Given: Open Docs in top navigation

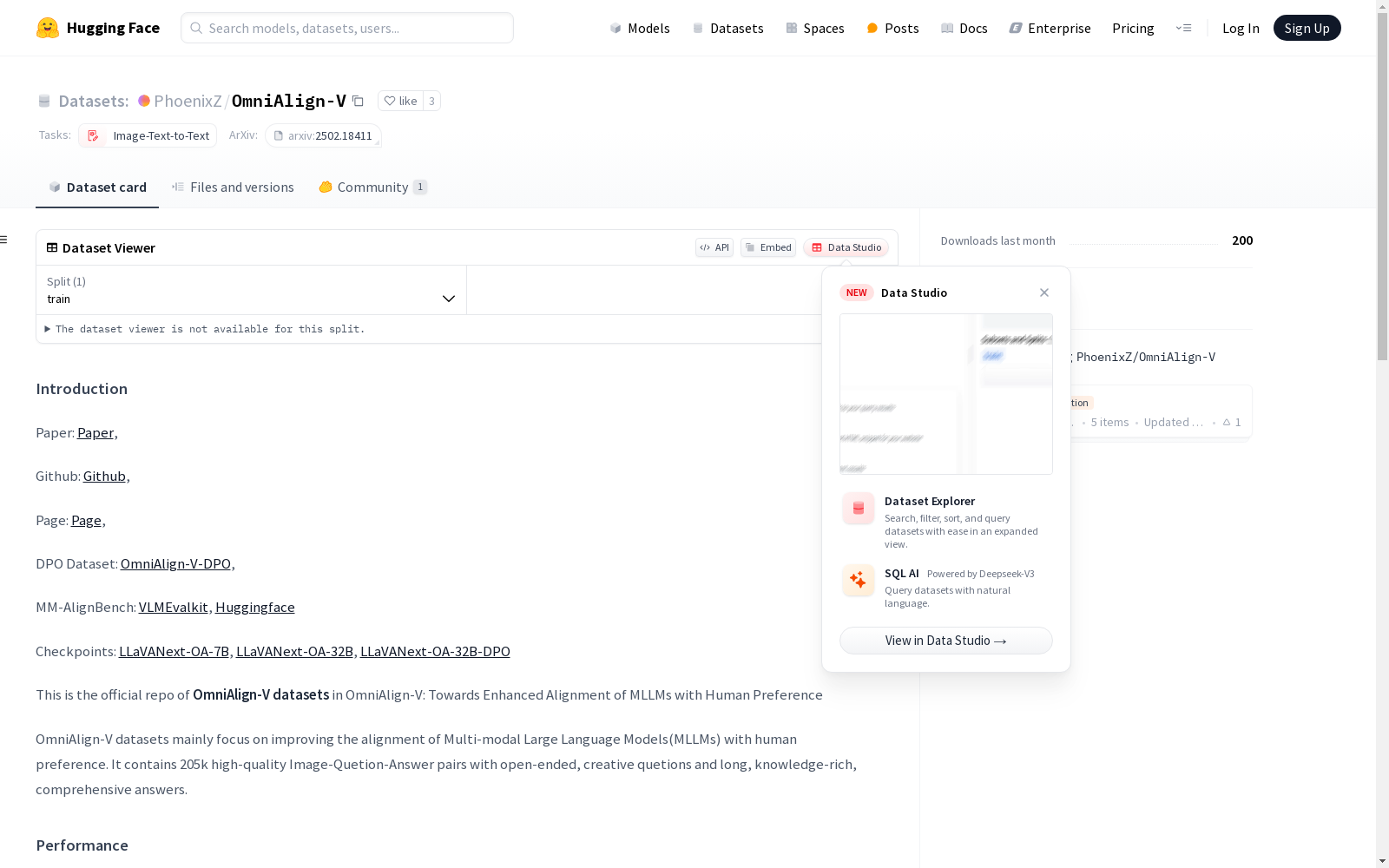Looking at the screenshot, I should [964, 28].
